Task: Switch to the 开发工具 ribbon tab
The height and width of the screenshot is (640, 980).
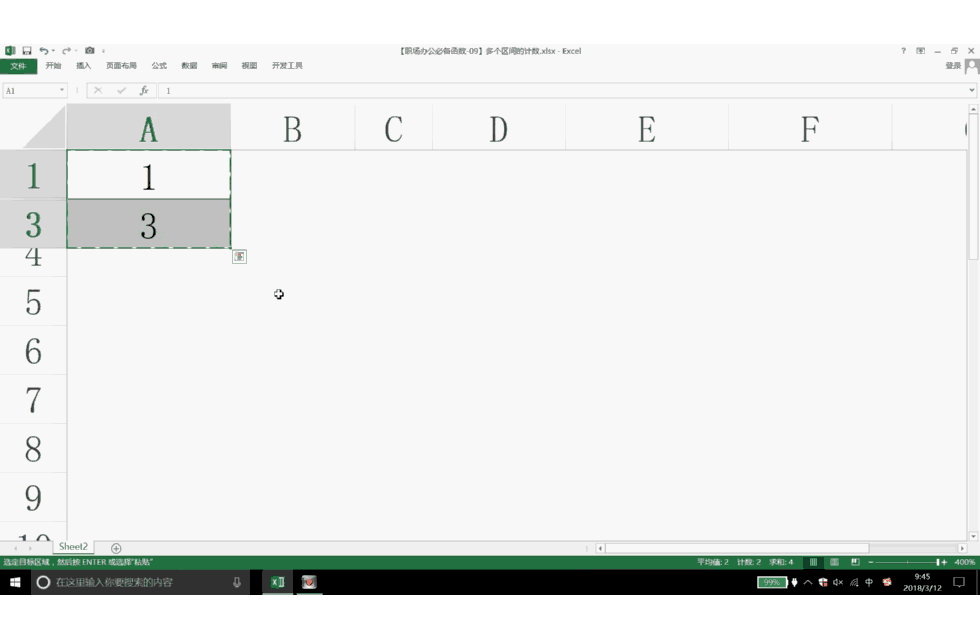Action: (287, 66)
